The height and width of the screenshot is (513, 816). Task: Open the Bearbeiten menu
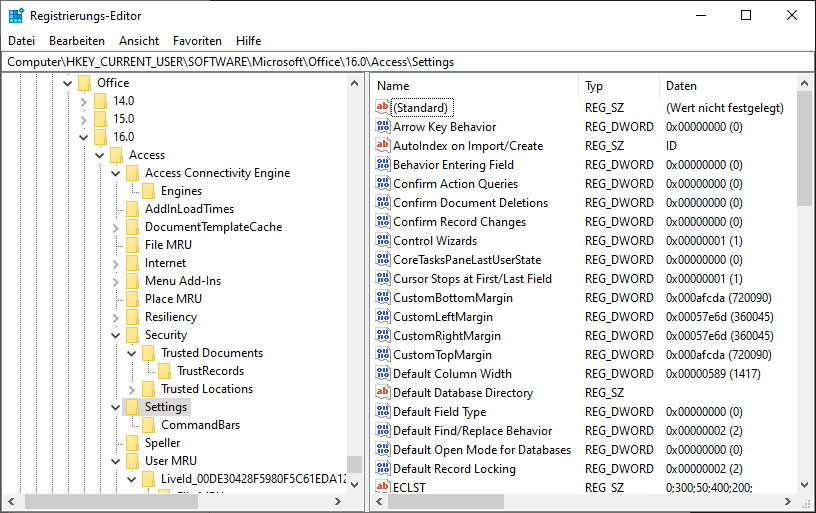[x=77, y=41]
